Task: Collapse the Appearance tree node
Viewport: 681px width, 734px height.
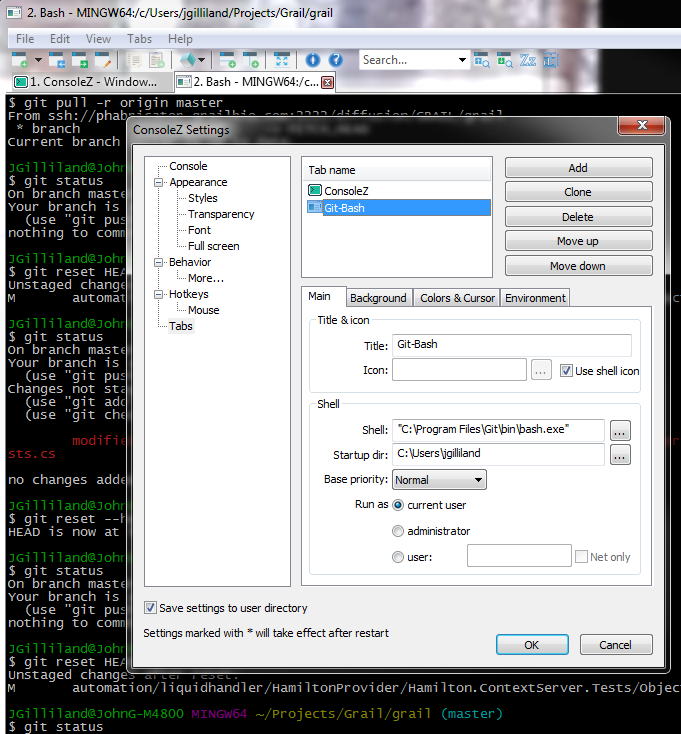Action: [159, 183]
